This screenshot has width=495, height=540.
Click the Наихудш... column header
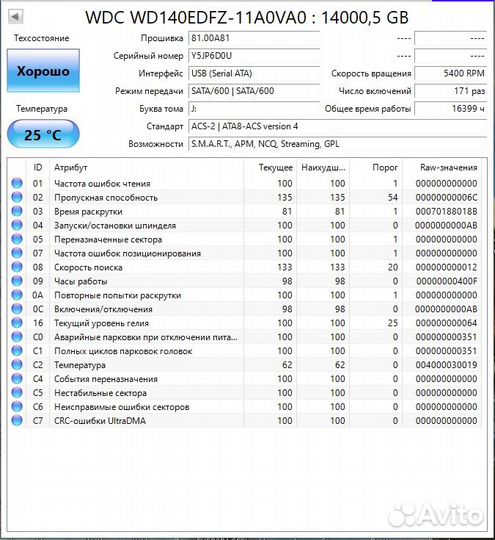point(323,167)
